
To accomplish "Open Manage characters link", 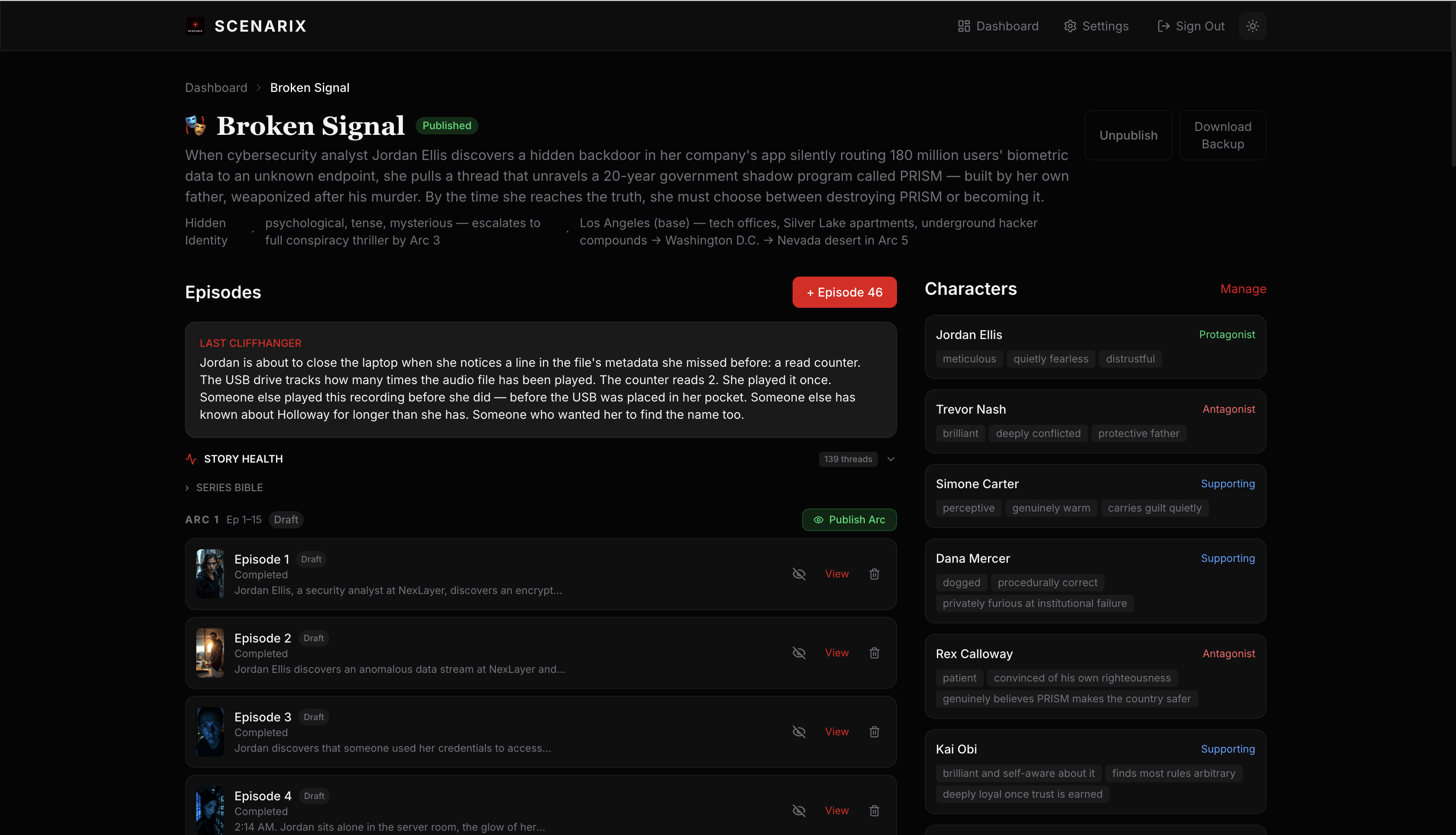I will coord(1243,289).
